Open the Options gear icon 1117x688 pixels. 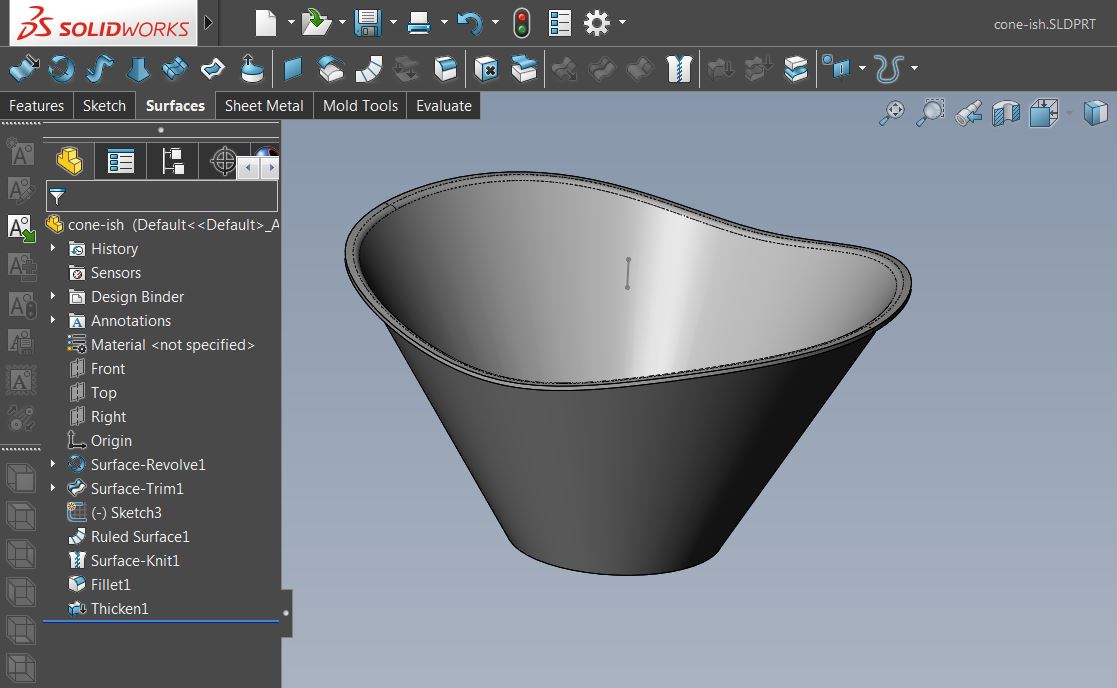[597, 22]
